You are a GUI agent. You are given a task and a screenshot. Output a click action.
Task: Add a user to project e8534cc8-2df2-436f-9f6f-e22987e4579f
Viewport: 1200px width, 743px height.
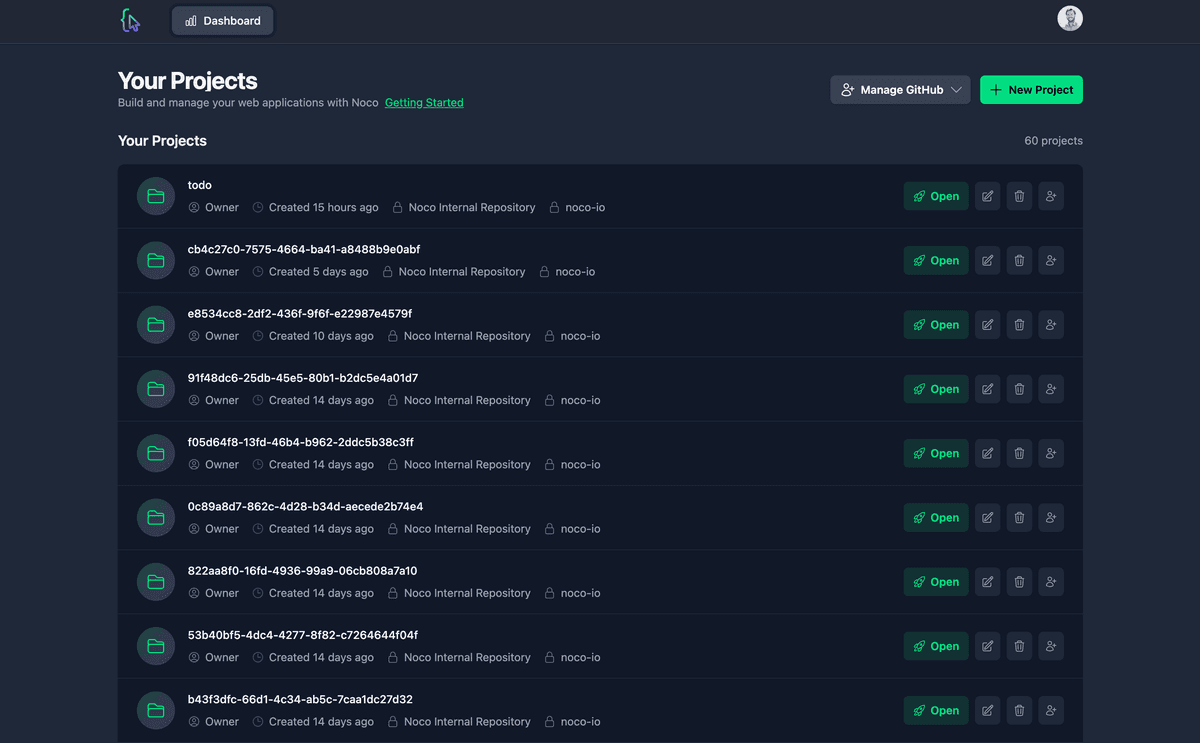[x=1051, y=325]
